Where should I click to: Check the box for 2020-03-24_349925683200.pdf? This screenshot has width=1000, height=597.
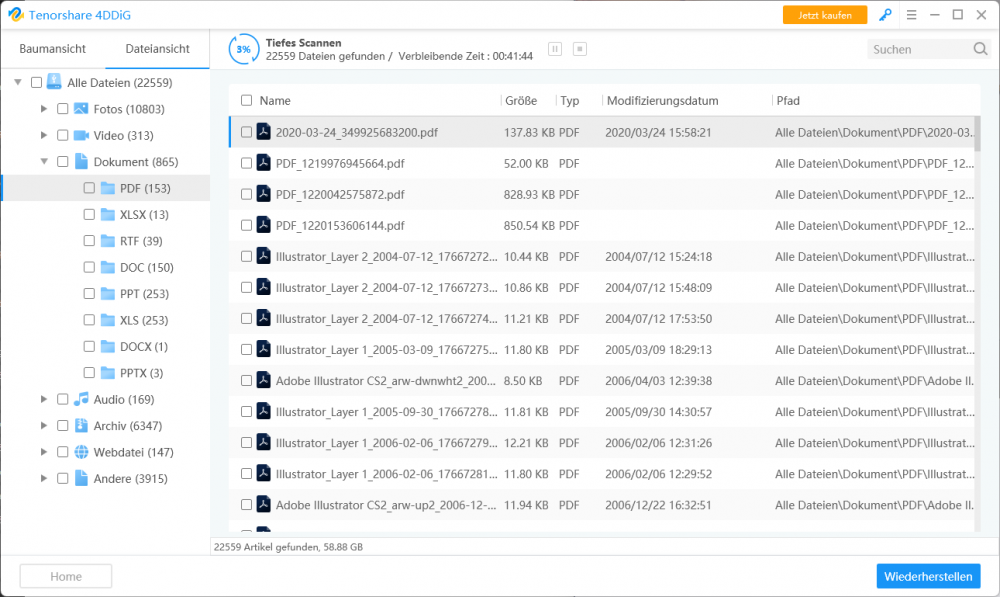click(x=246, y=132)
